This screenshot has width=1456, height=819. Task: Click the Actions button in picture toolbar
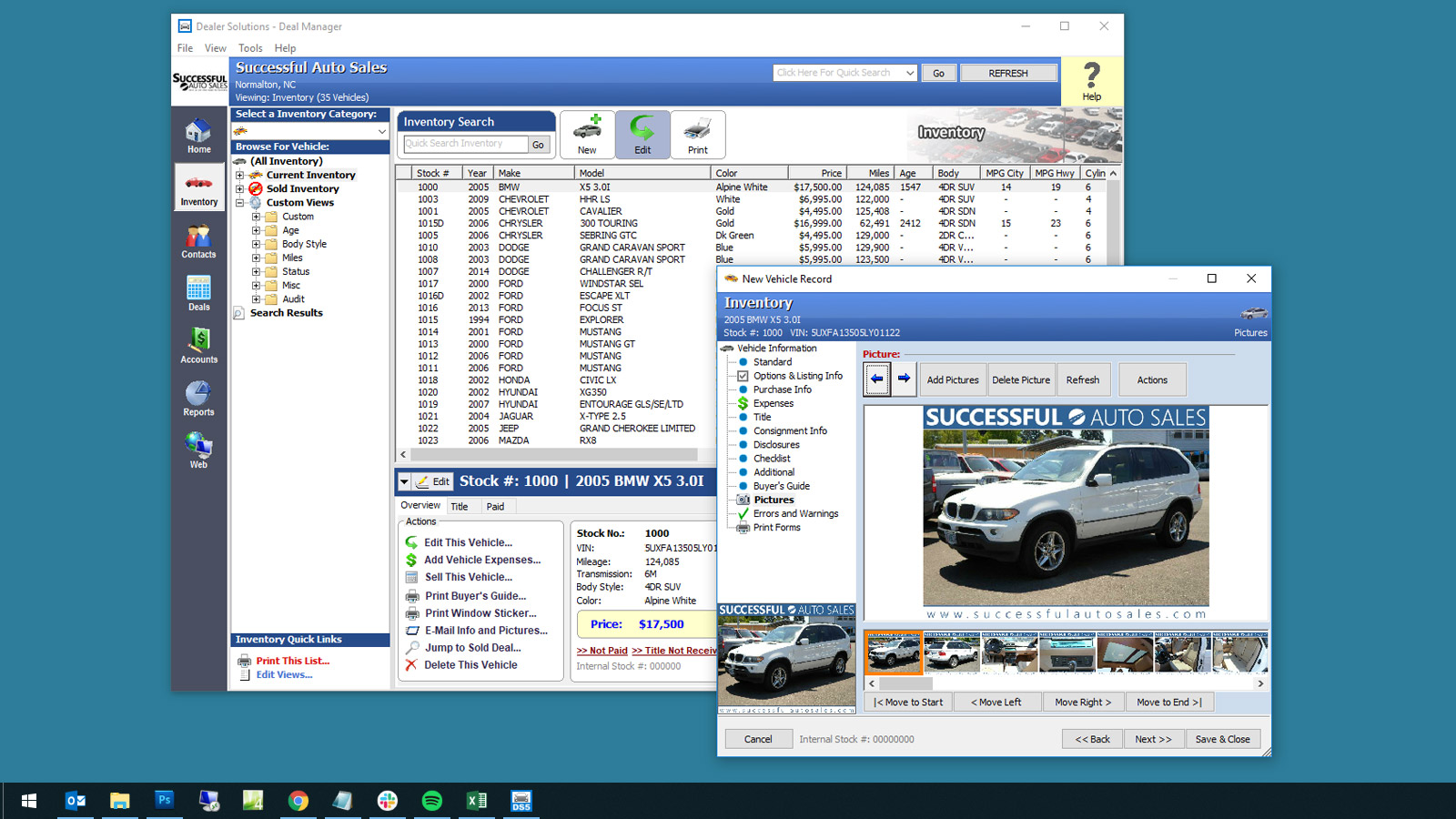pyautogui.click(x=1152, y=380)
